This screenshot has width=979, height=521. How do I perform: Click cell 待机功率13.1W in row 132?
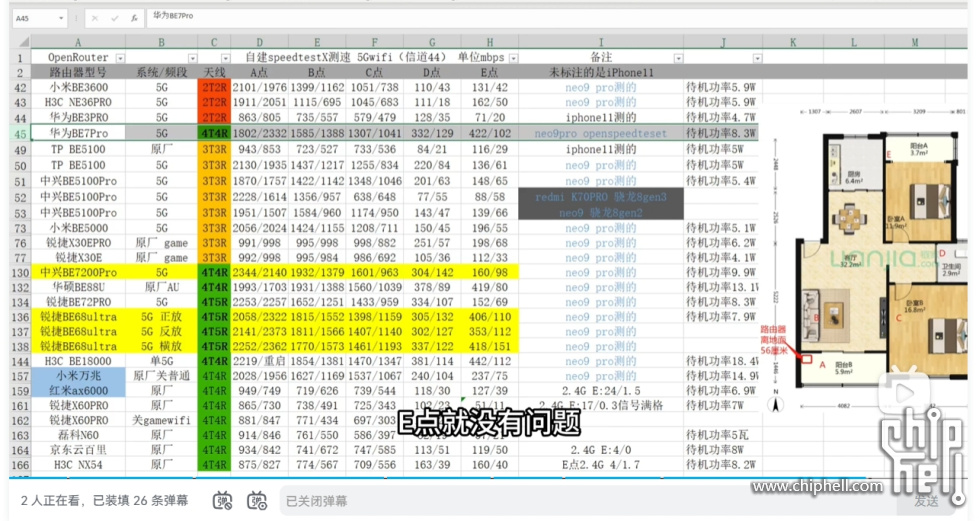click(722, 287)
